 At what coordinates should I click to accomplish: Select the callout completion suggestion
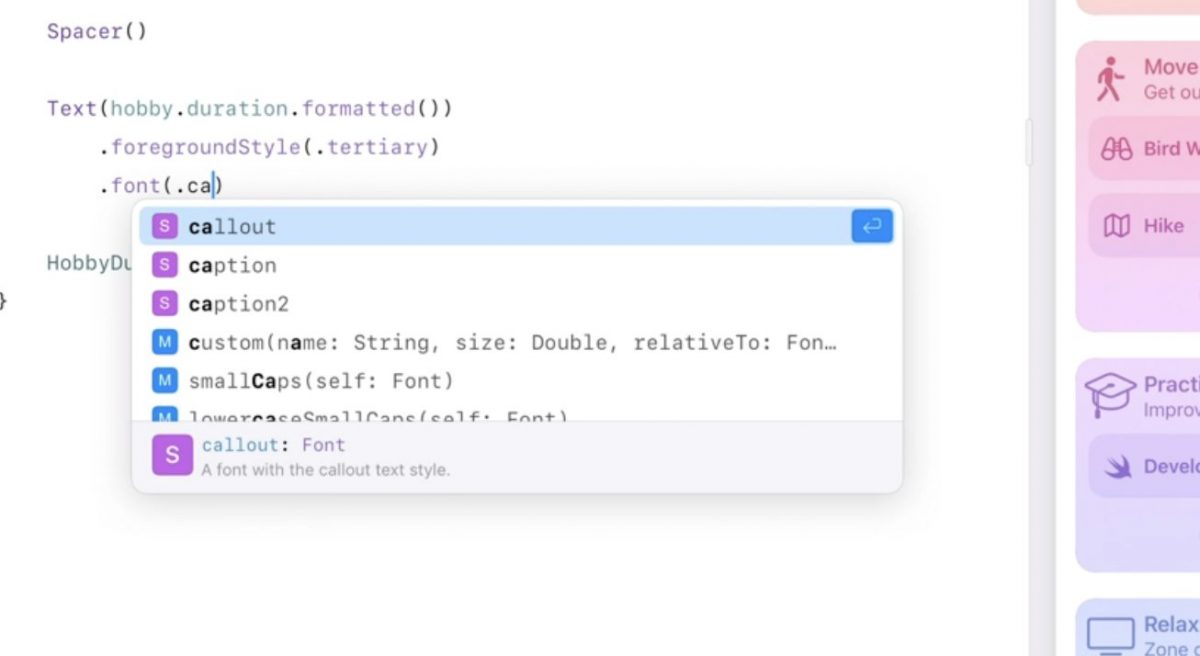[x=232, y=227]
